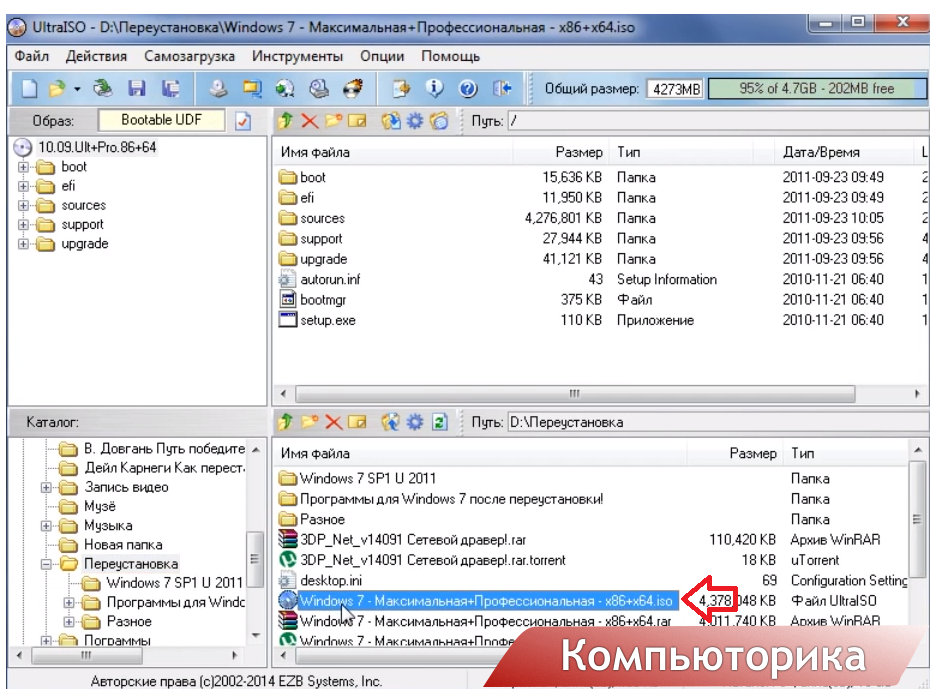The height and width of the screenshot is (690, 935).
Task: Expand the Музыка folder in catalog tree
Action: [46, 525]
